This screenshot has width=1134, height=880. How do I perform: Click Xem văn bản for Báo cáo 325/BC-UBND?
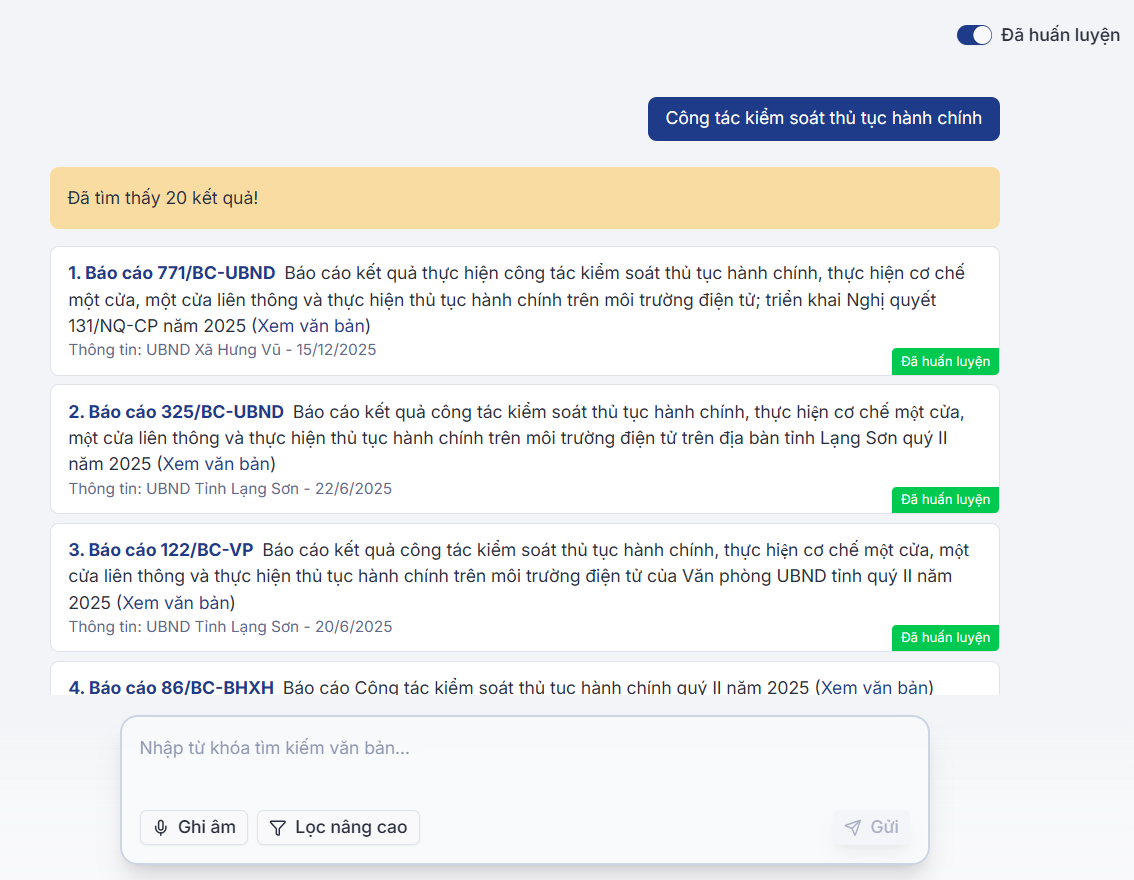click(x=216, y=464)
